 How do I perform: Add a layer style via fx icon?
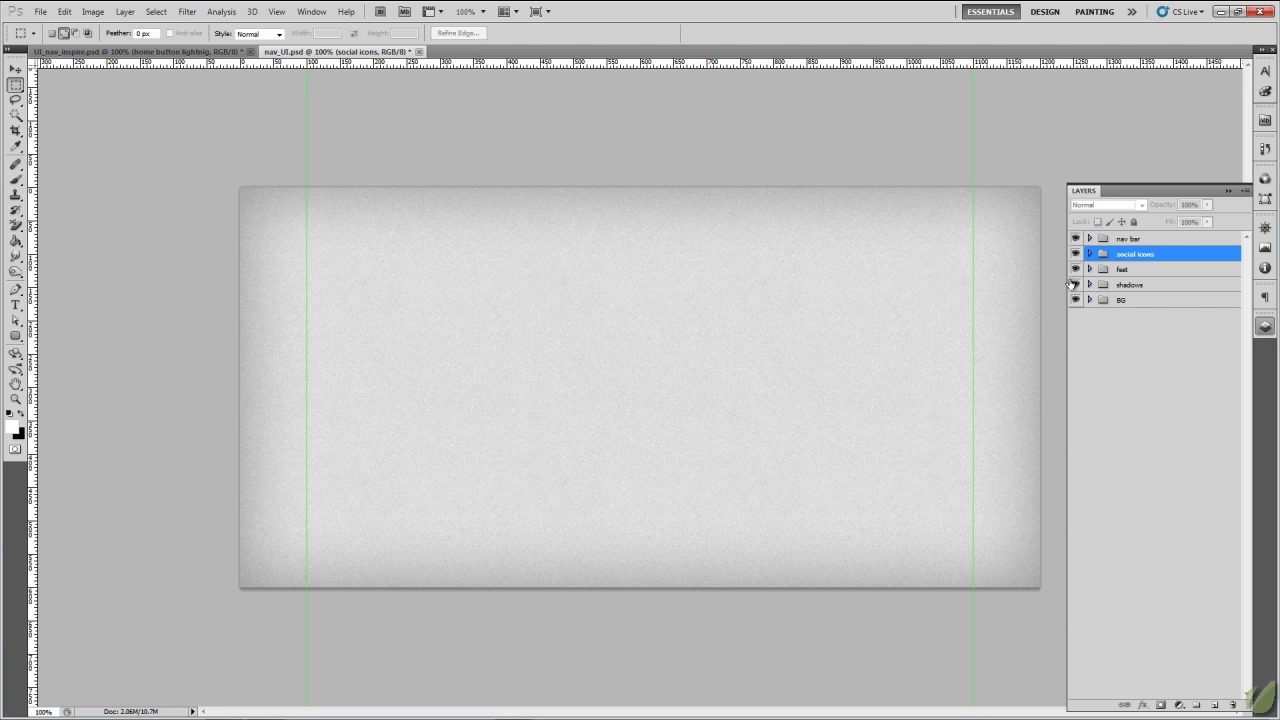(x=1143, y=706)
